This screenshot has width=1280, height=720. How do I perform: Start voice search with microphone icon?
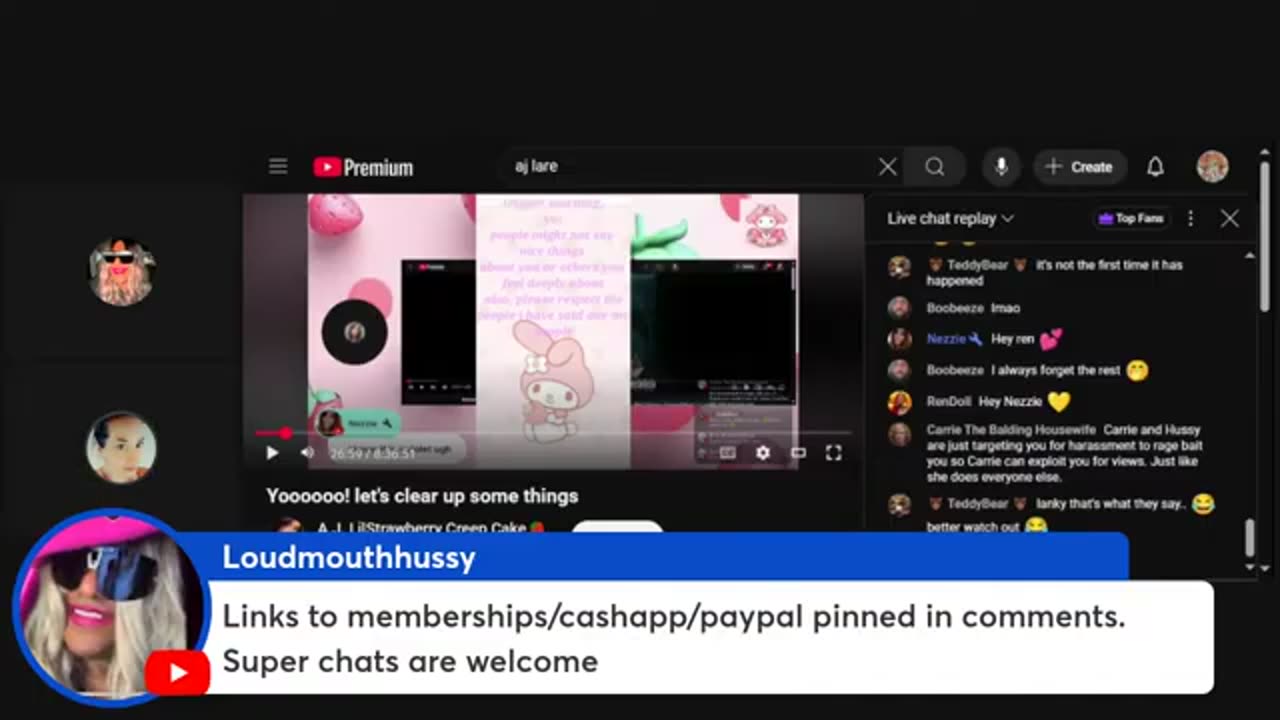coord(1001,167)
